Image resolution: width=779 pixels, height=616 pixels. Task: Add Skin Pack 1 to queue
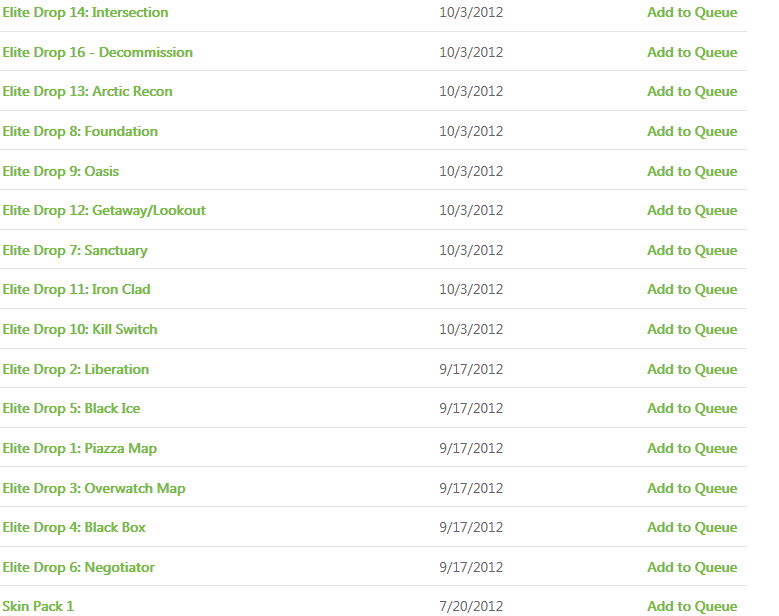(692, 607)
